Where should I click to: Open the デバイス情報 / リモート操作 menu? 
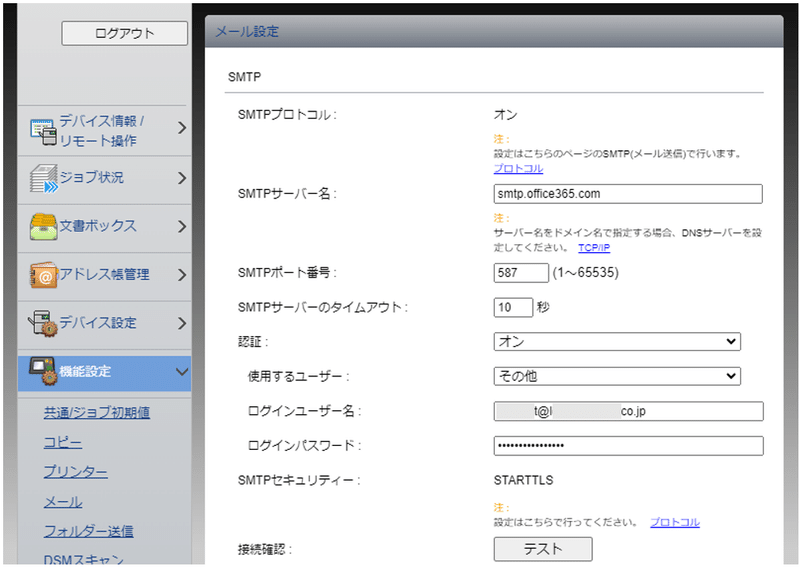[105, 131]
